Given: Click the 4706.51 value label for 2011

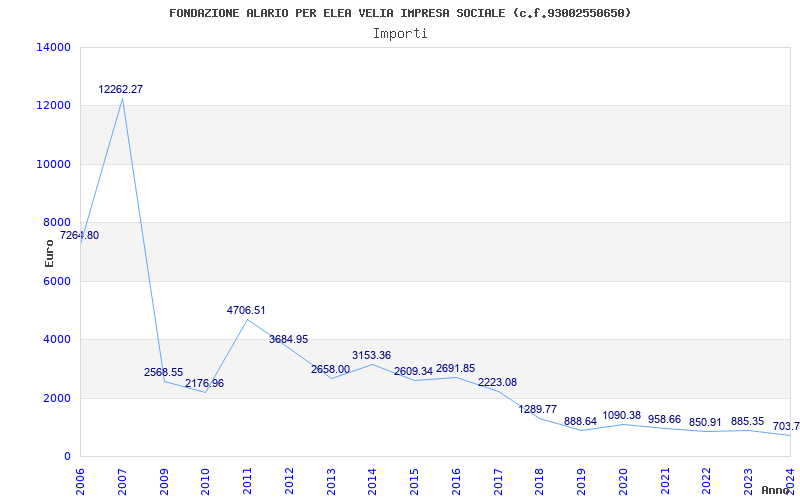Looking at the screenshot, I should pos(246,310).
